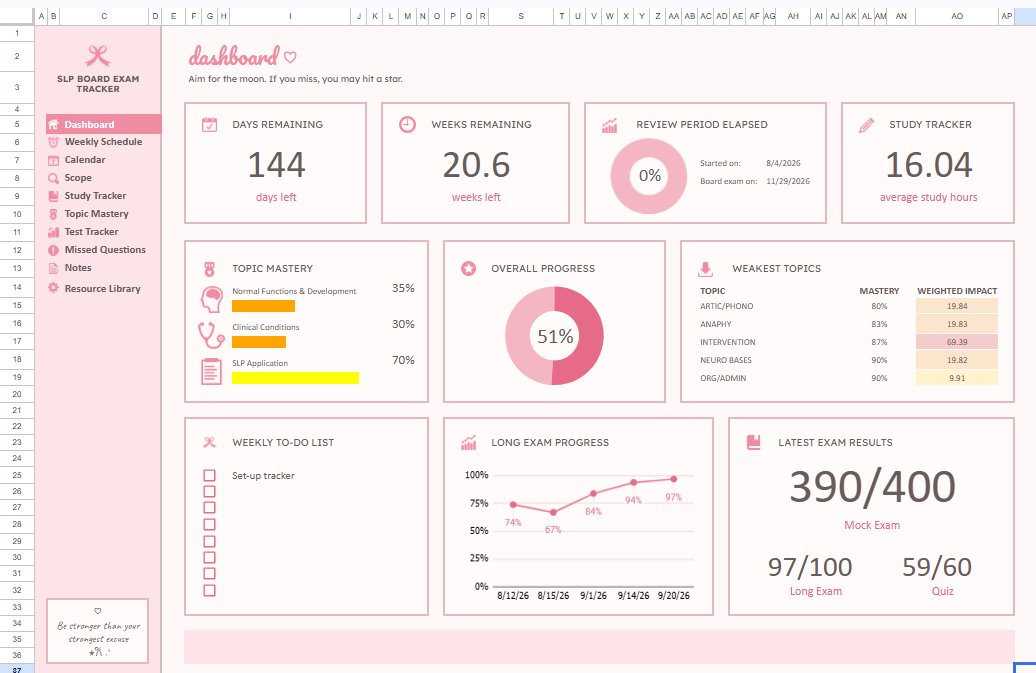
Task: Click the 59/60 quiz score
Action: coord(937,567)
